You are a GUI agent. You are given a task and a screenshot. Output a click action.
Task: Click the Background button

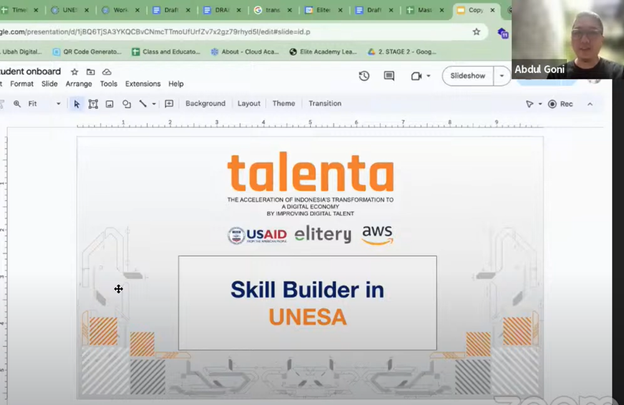(x=205, y=103)
